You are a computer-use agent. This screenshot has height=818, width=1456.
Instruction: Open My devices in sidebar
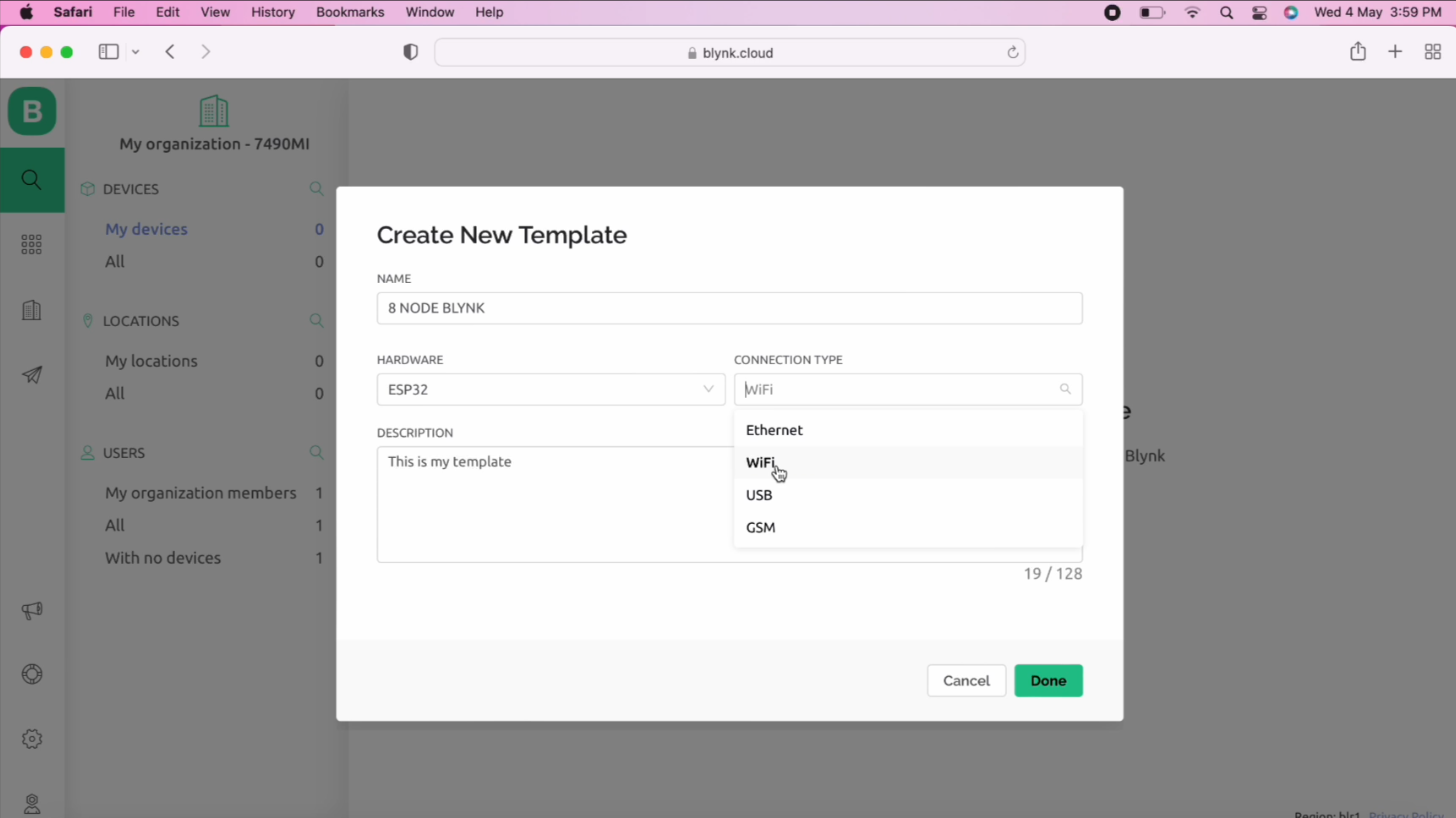tap(146, 229)
